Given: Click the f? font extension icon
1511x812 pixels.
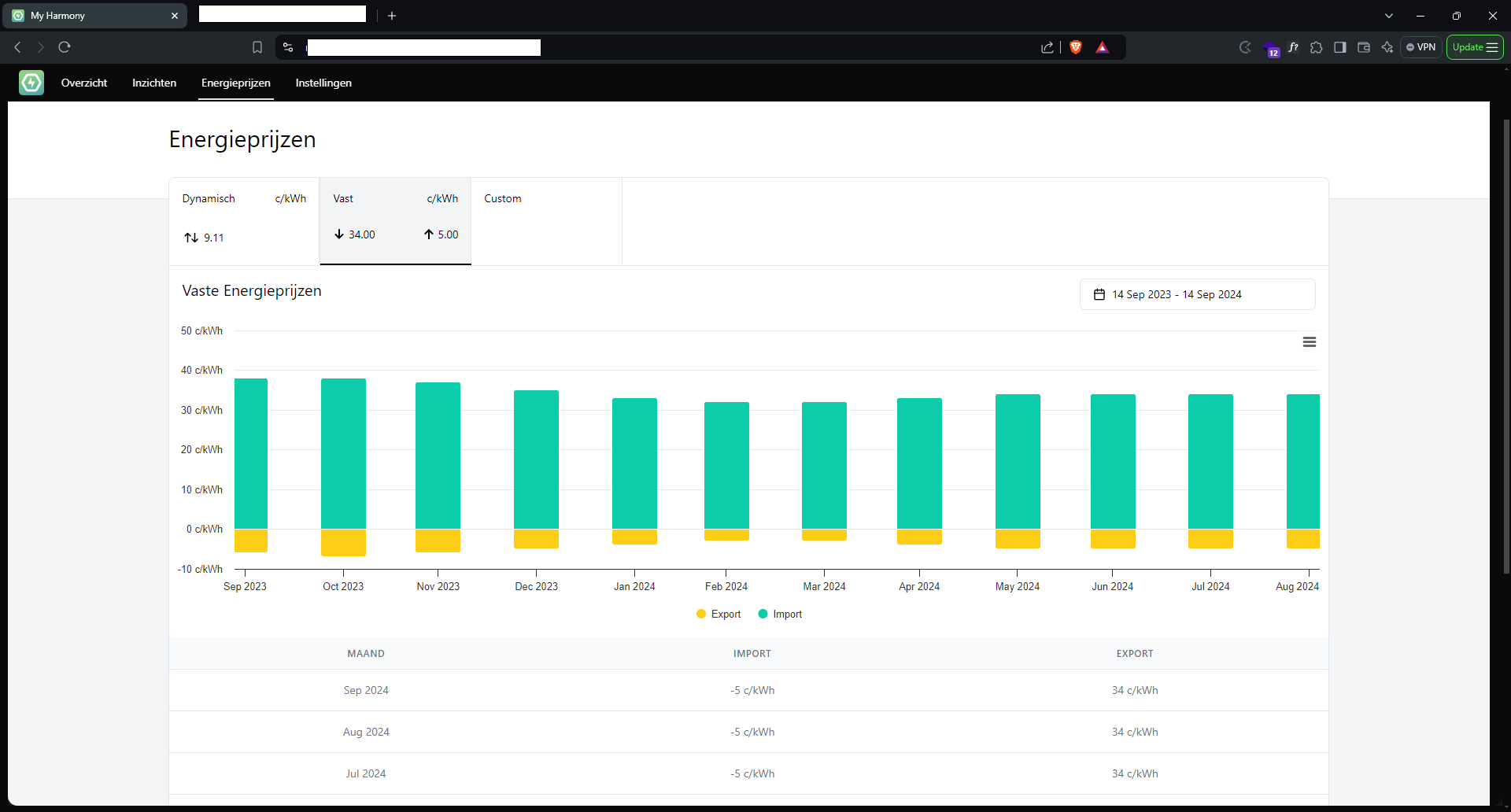Looking at the screenshot, I should point(1293,47).
